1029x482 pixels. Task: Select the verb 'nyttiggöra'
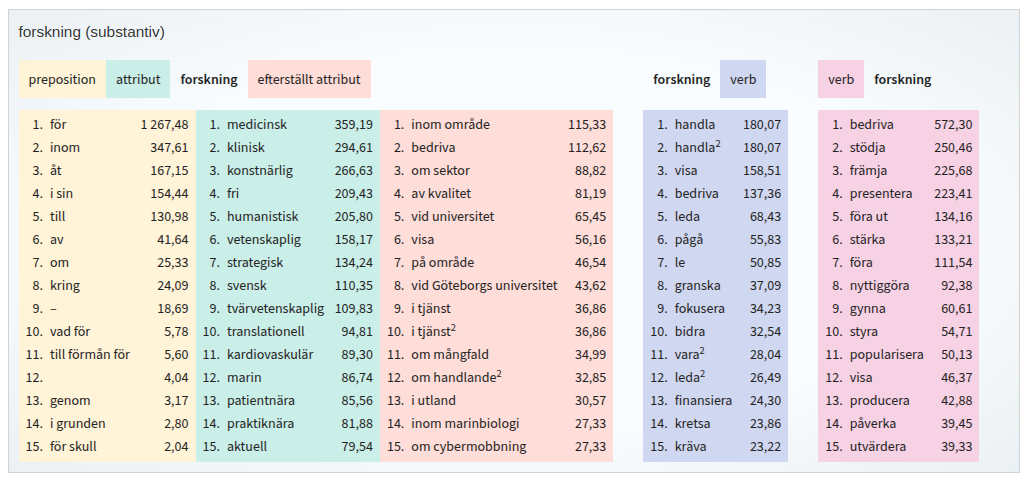pos(879,286)
